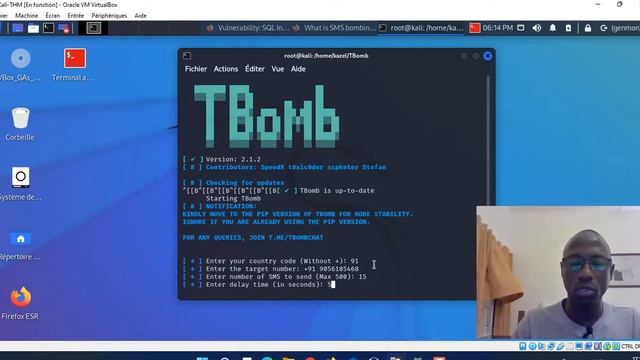Minimize the VirtualBox window
This screenshot has height=360, width=640.
(x=598, y=4)
